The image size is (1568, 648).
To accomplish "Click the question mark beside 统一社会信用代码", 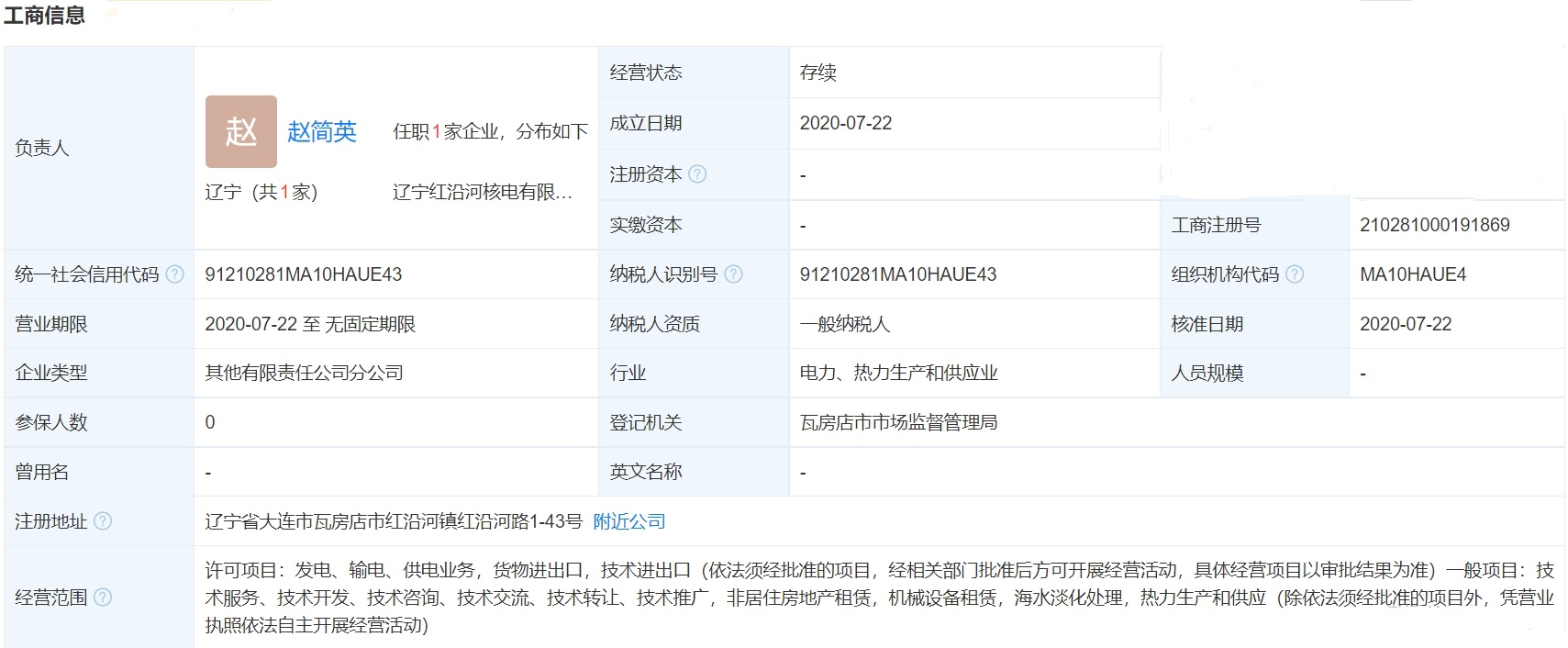I will (174, 274).
